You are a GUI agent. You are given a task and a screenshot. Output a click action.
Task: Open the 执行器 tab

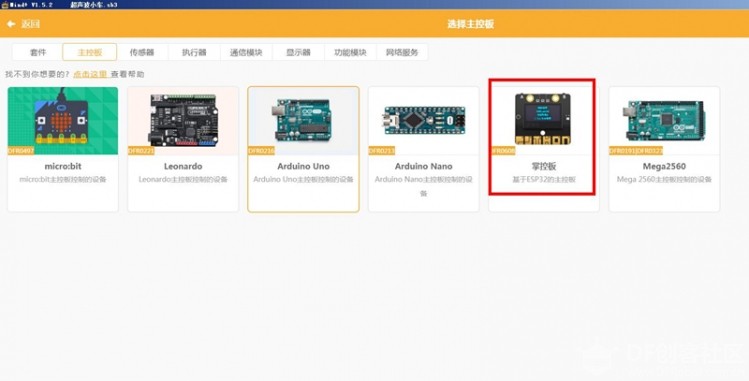coord(194,52)
